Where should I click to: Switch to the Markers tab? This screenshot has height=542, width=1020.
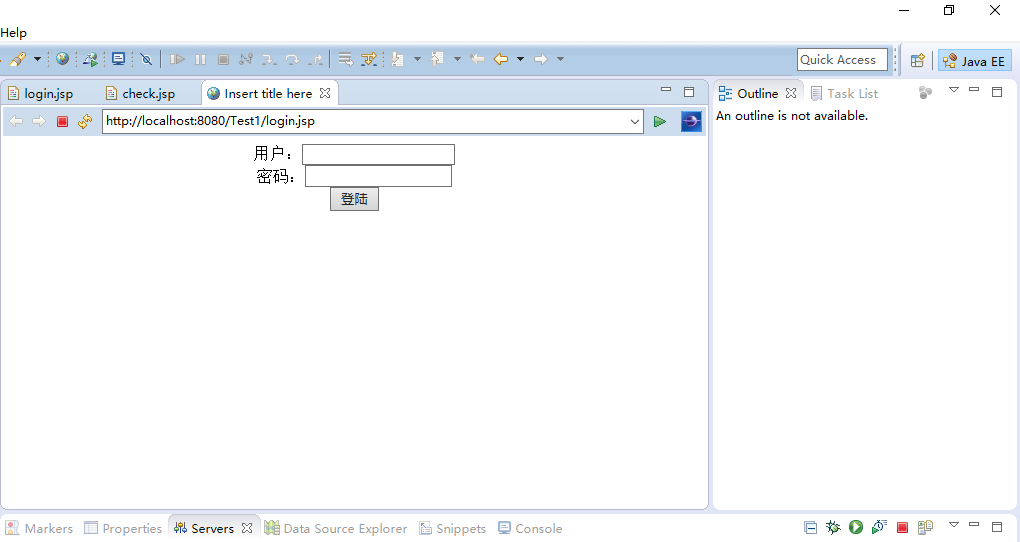tap(39, 528)
